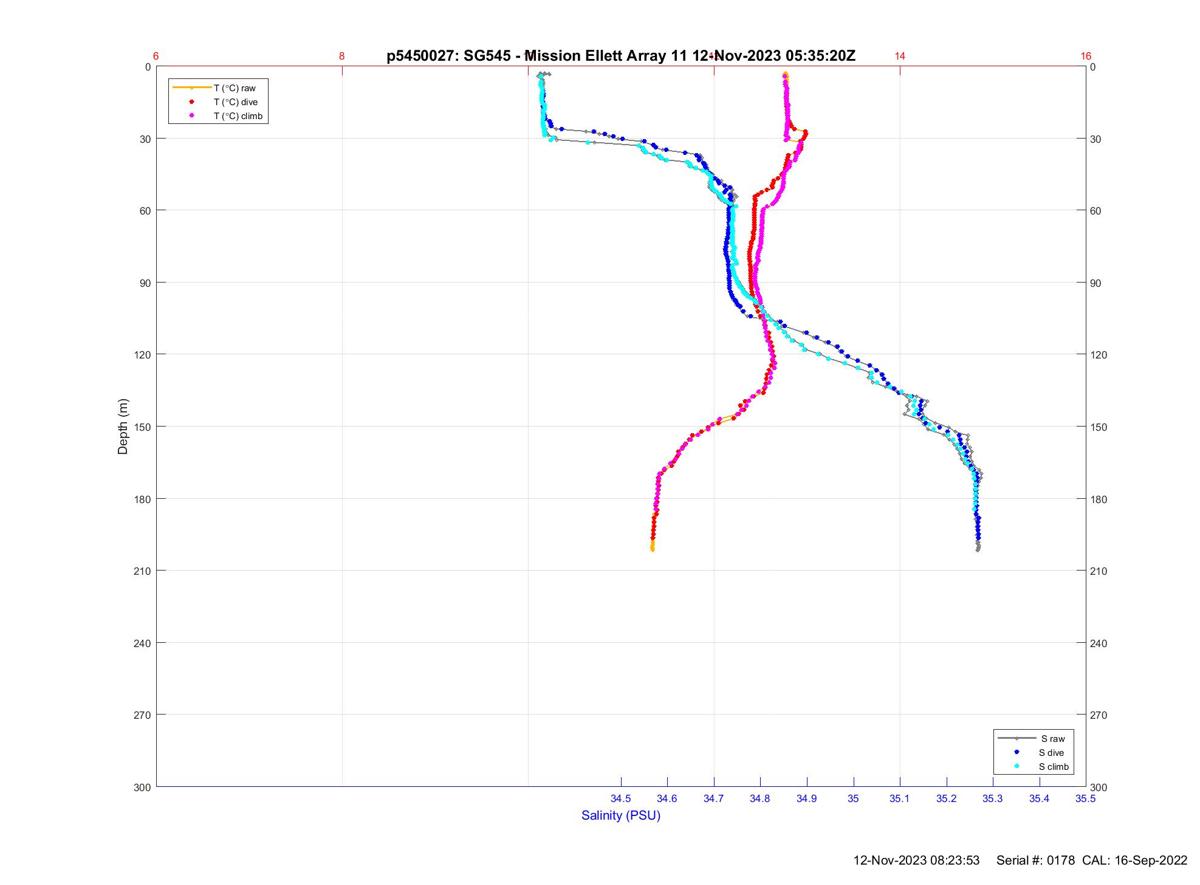Click the 34.7 salinity tick label
This screenshot has height=885, width=1200.
(x=714, y=798)
